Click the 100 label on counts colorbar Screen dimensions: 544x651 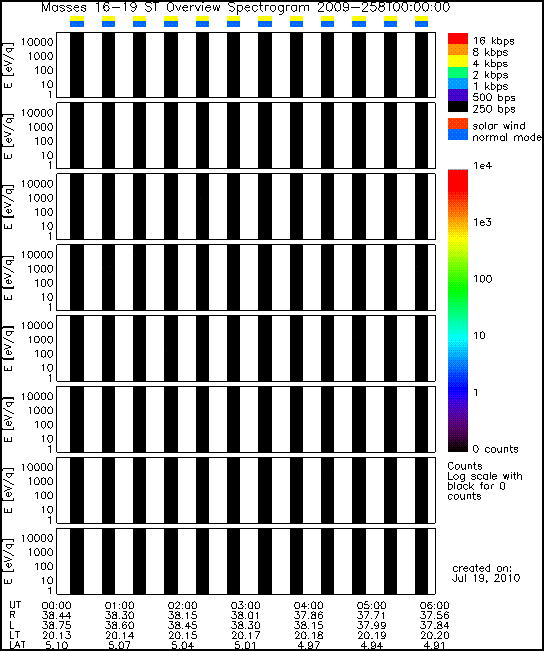[x=483, y=279]
